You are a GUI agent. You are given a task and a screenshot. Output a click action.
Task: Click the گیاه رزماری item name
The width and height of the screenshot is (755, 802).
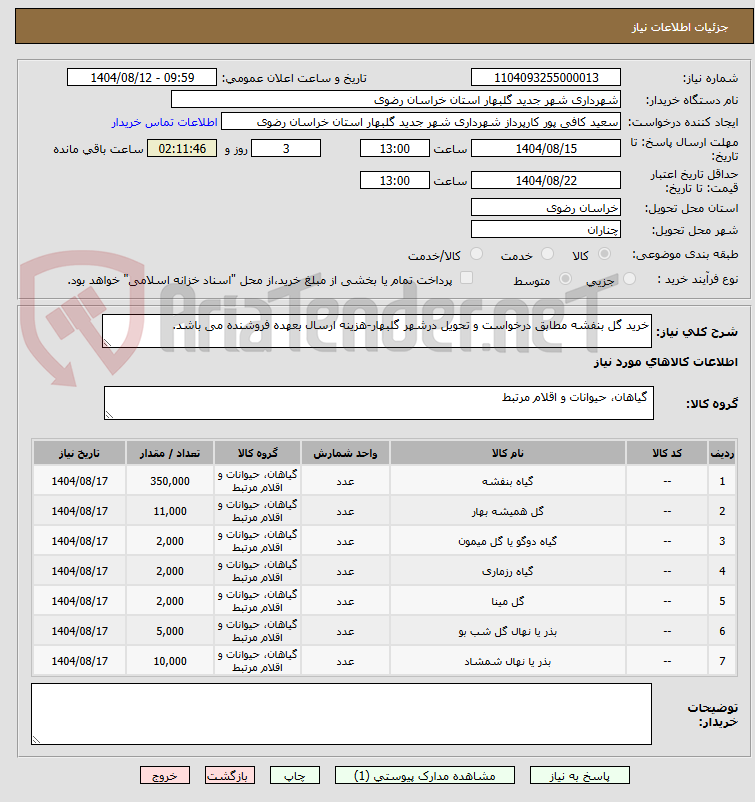click(x=507, y=571)
